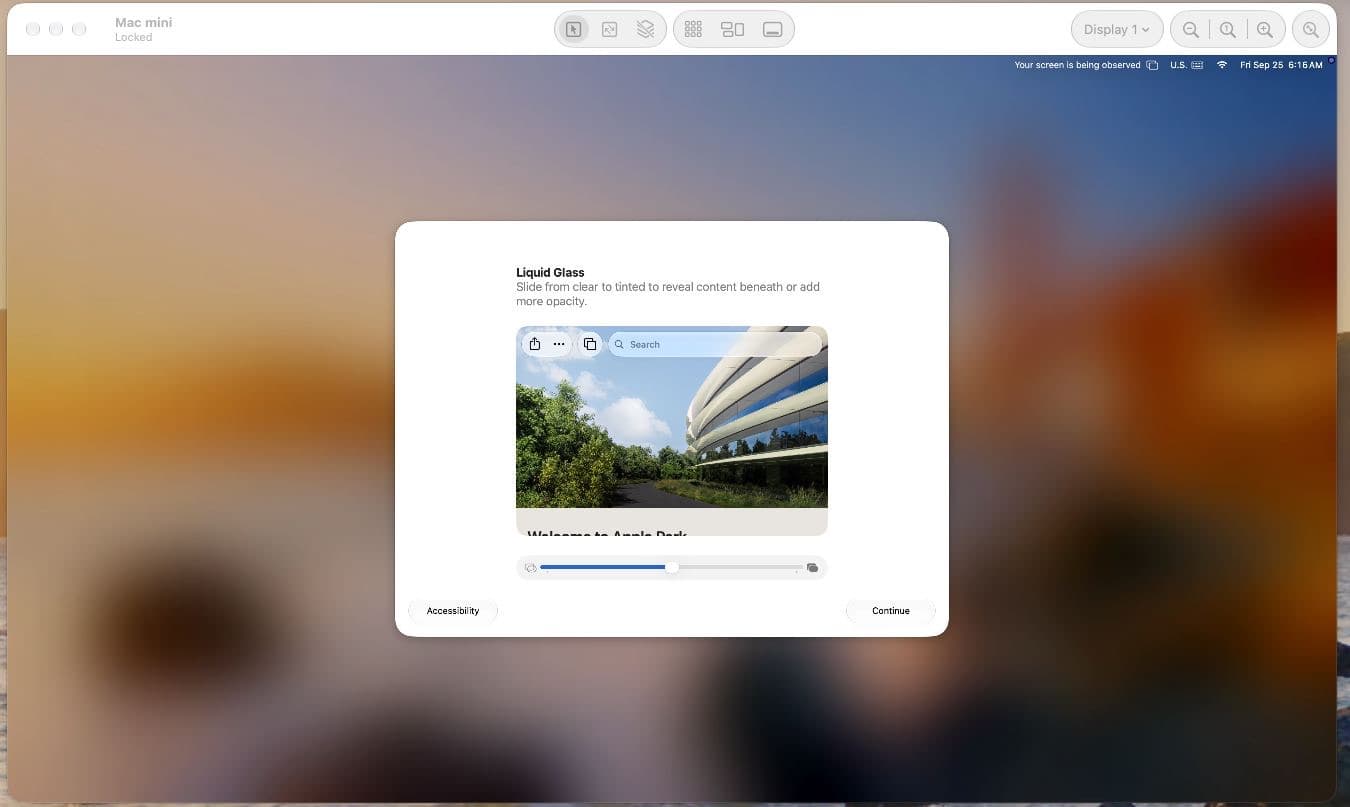The image size is (1350, 807).
Task: Click the dynamic scaling icon in toolbar
Action: (610, 30)
